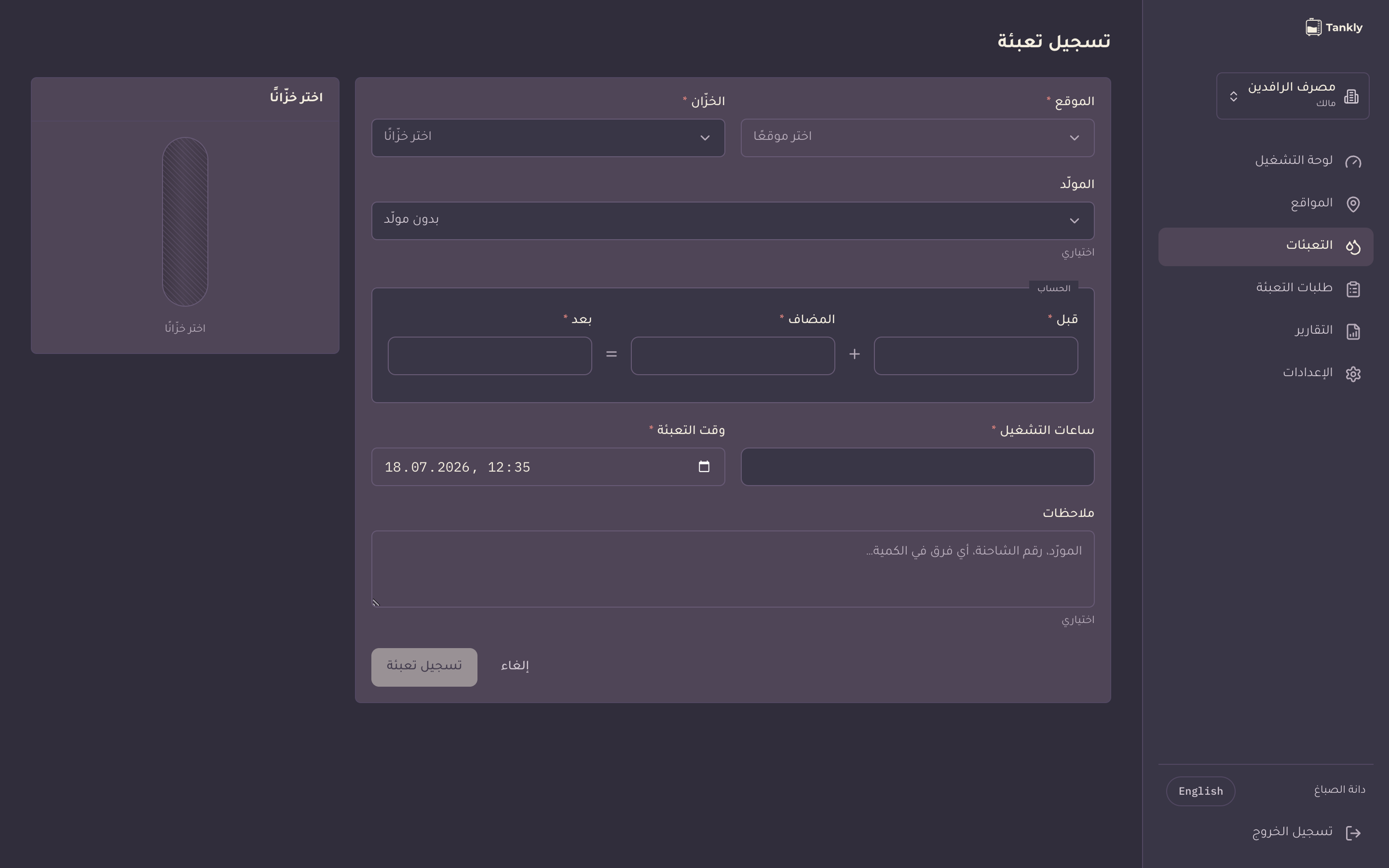Click the reports chart file icon

tap(1353, 332)
